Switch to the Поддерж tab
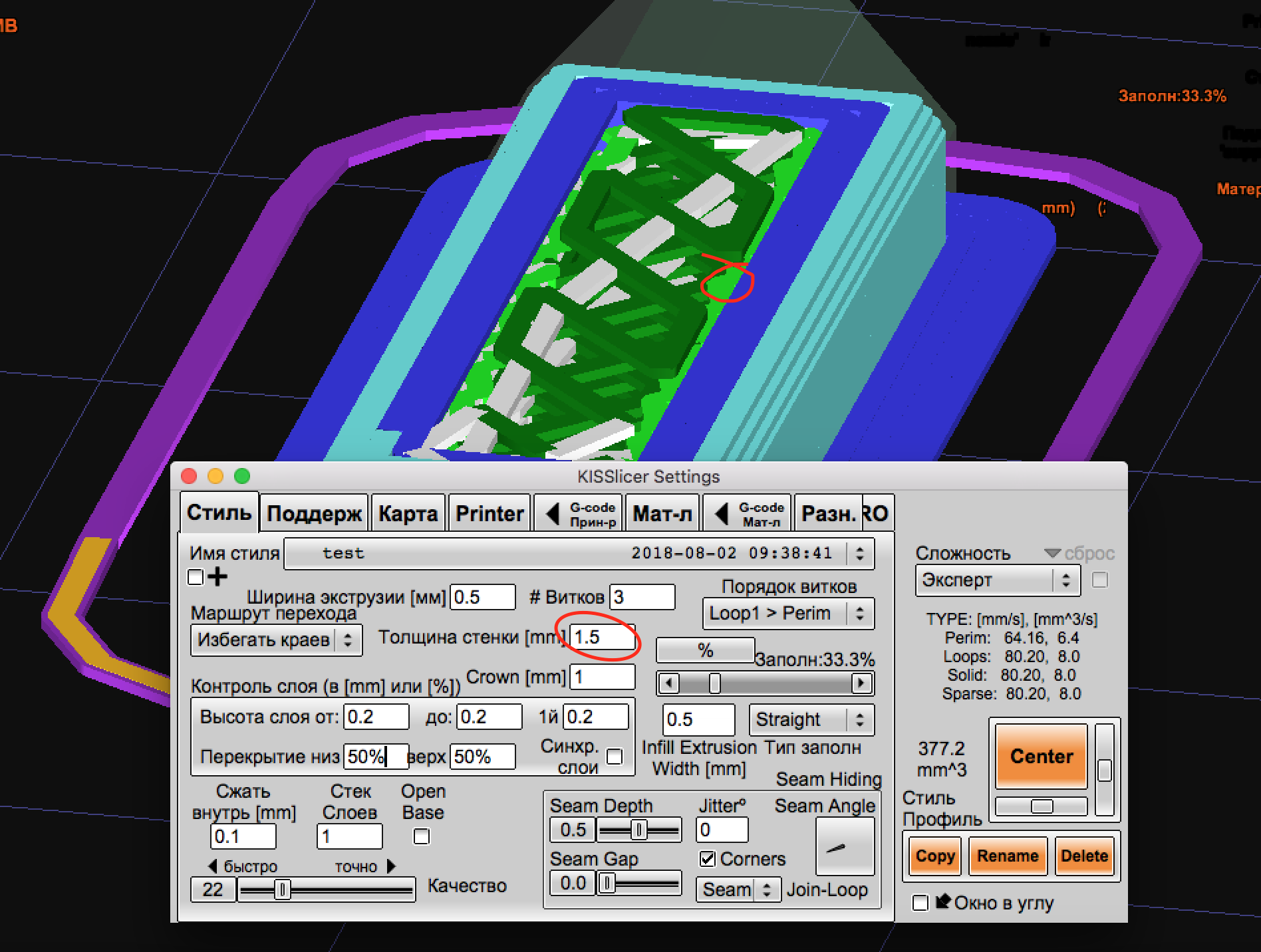 click(x=314, y=514)
